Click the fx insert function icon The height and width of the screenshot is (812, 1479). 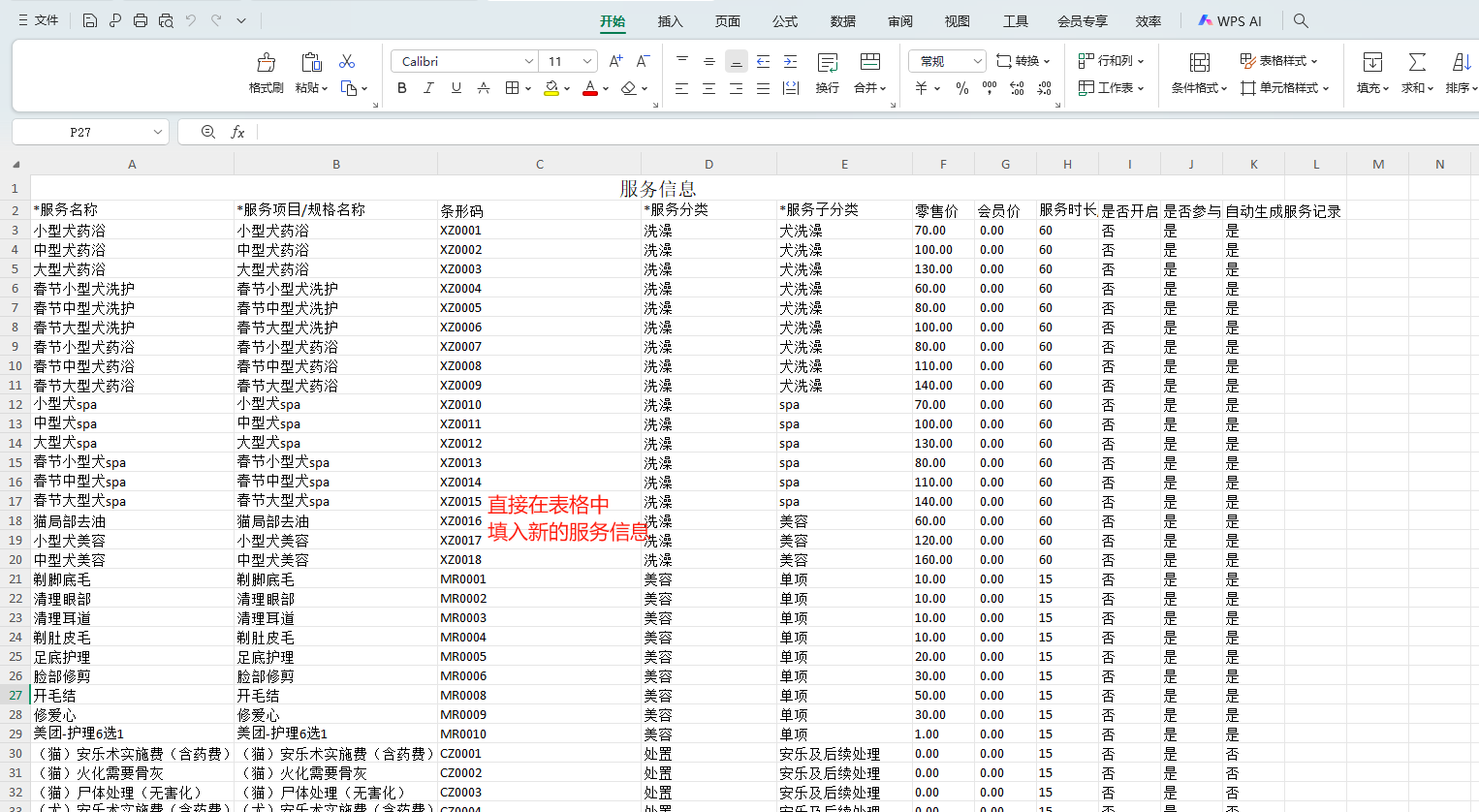[x=237, y=132]
